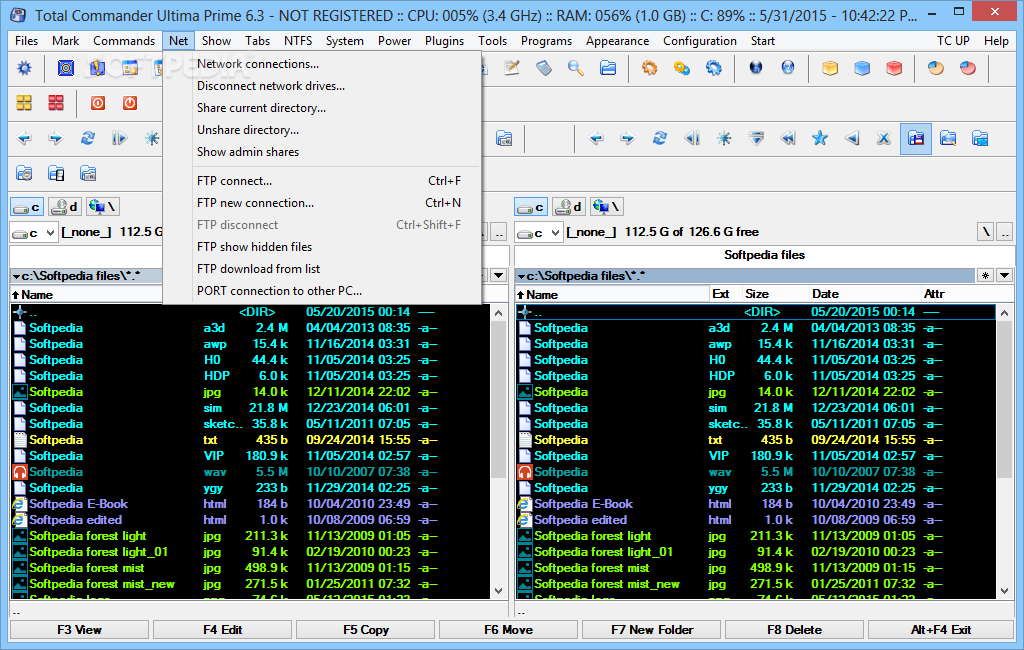
Task: Open the Plugins menu
Action: (x=444, y=41)
